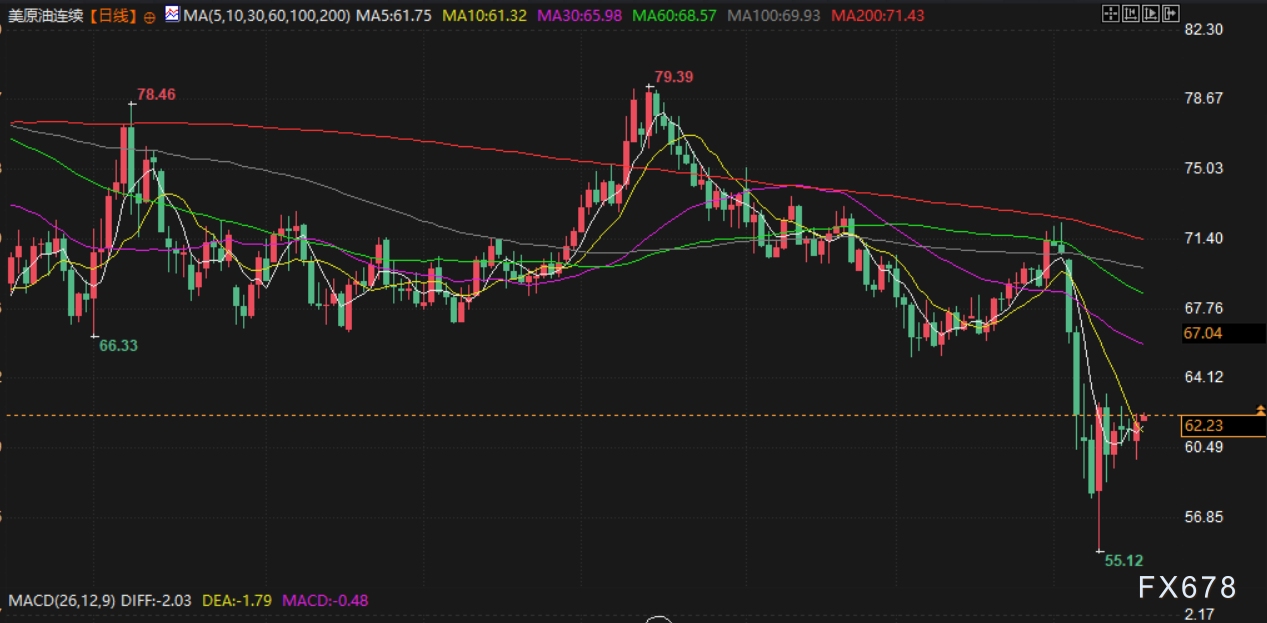Click the 60.49 axis value
Screen dimensions: 1267x623
coord(1203,446)
